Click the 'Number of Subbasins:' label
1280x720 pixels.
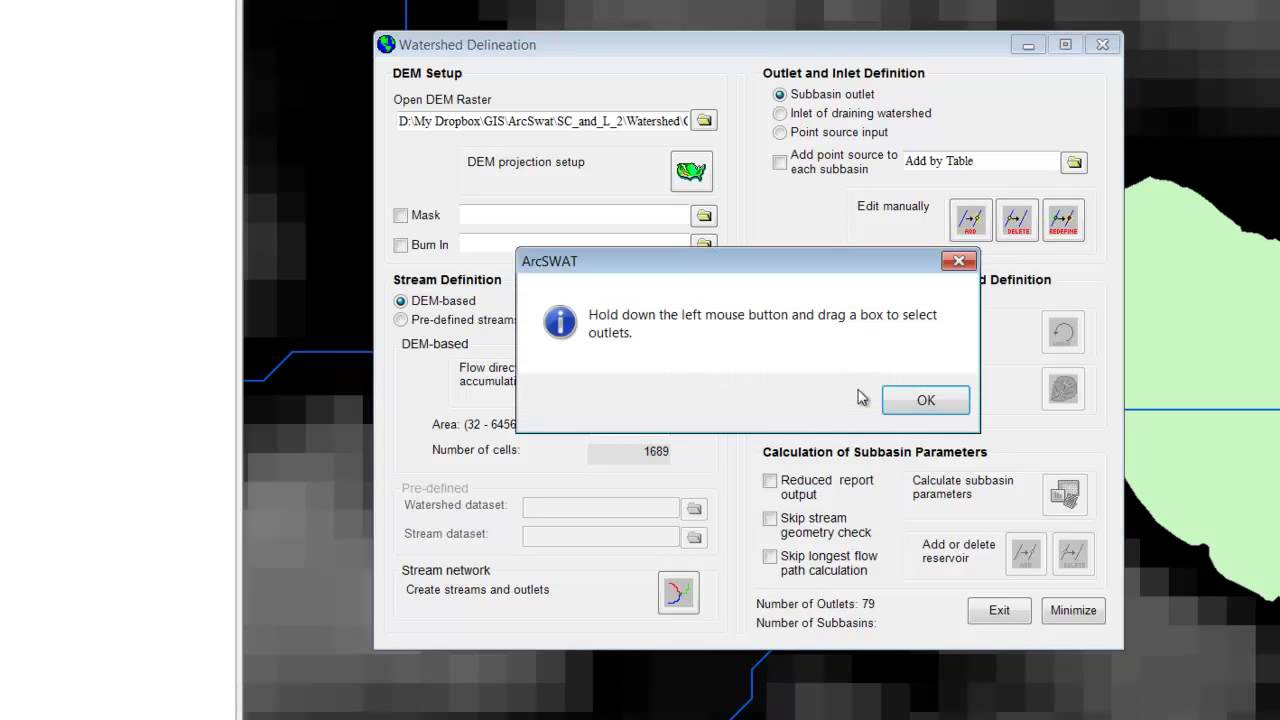pos(816,623)
